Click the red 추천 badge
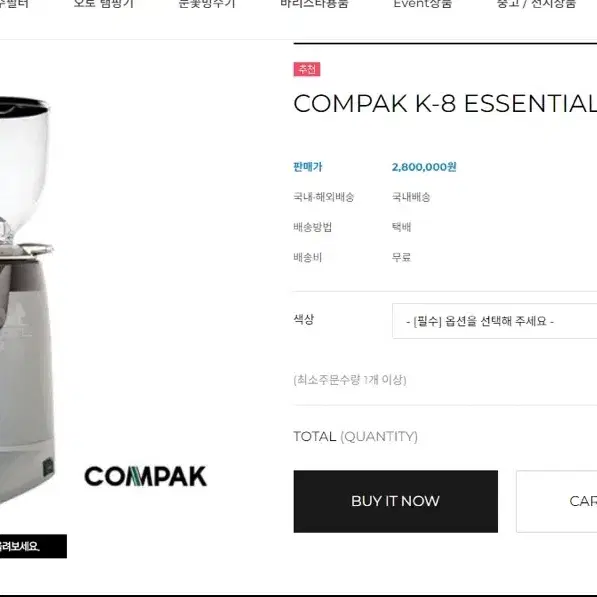Viewport: 597px width, 597px height. tap(306, 69)
